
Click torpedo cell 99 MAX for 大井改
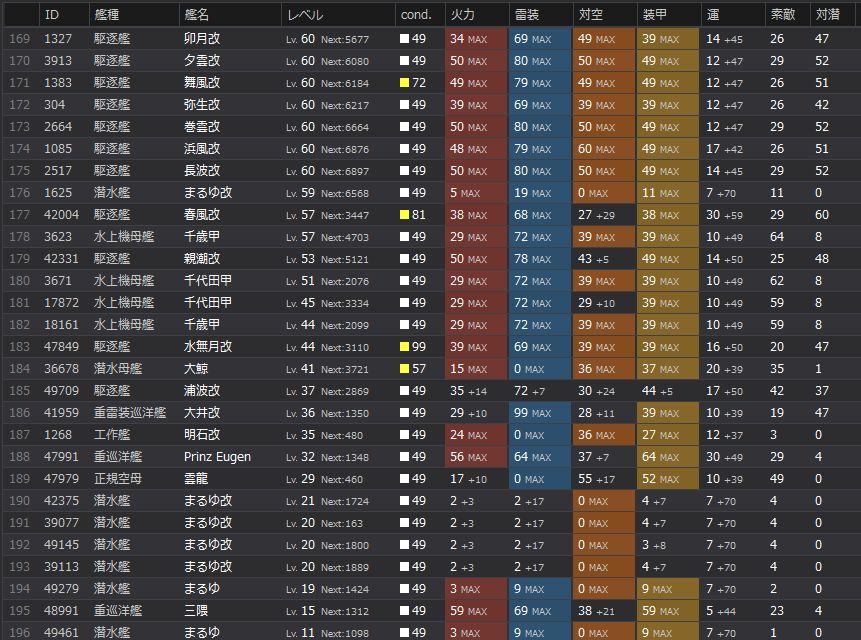(540, 413)
